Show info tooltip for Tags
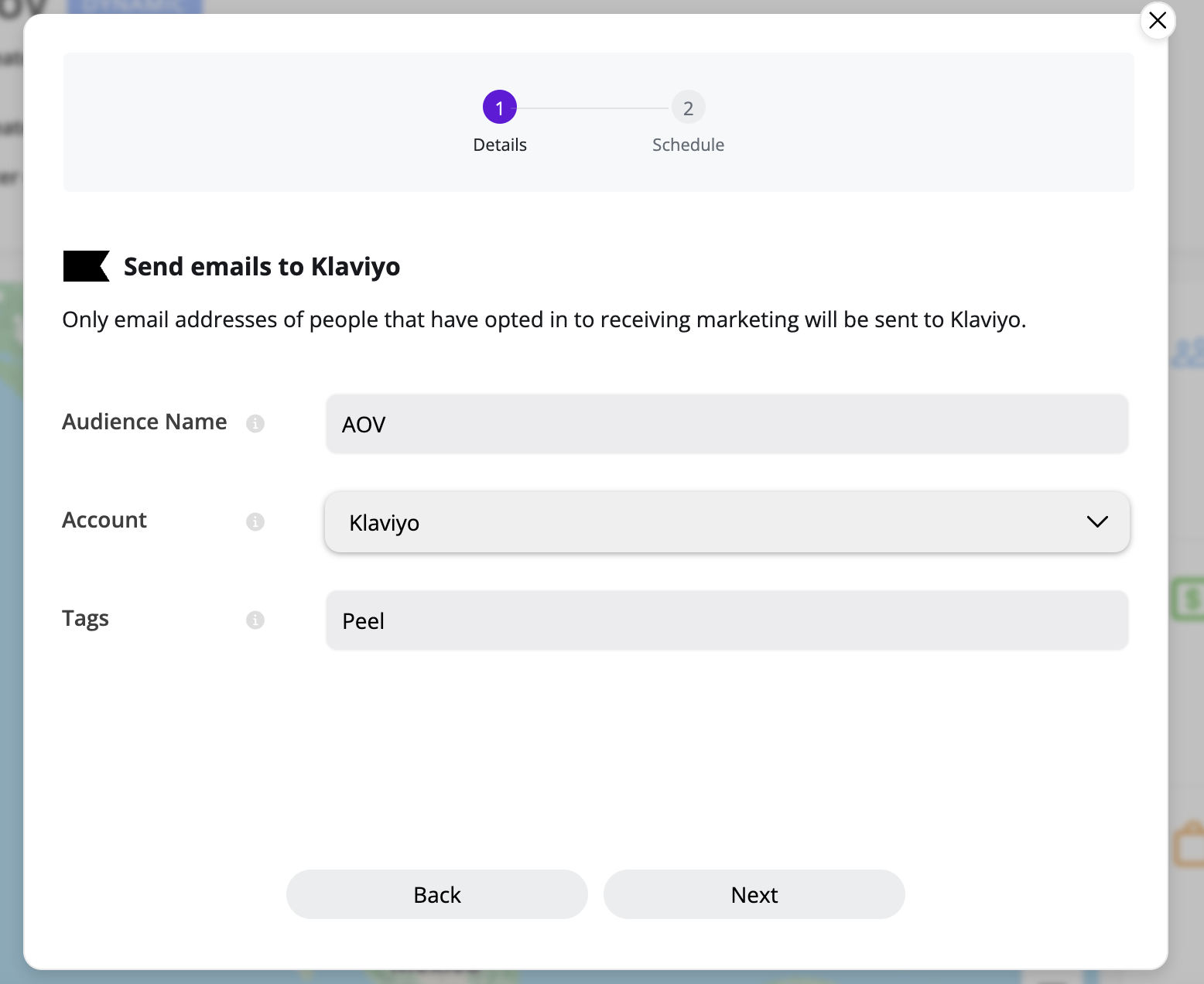This screenshot has height=984, width=1204. point(255,620)
